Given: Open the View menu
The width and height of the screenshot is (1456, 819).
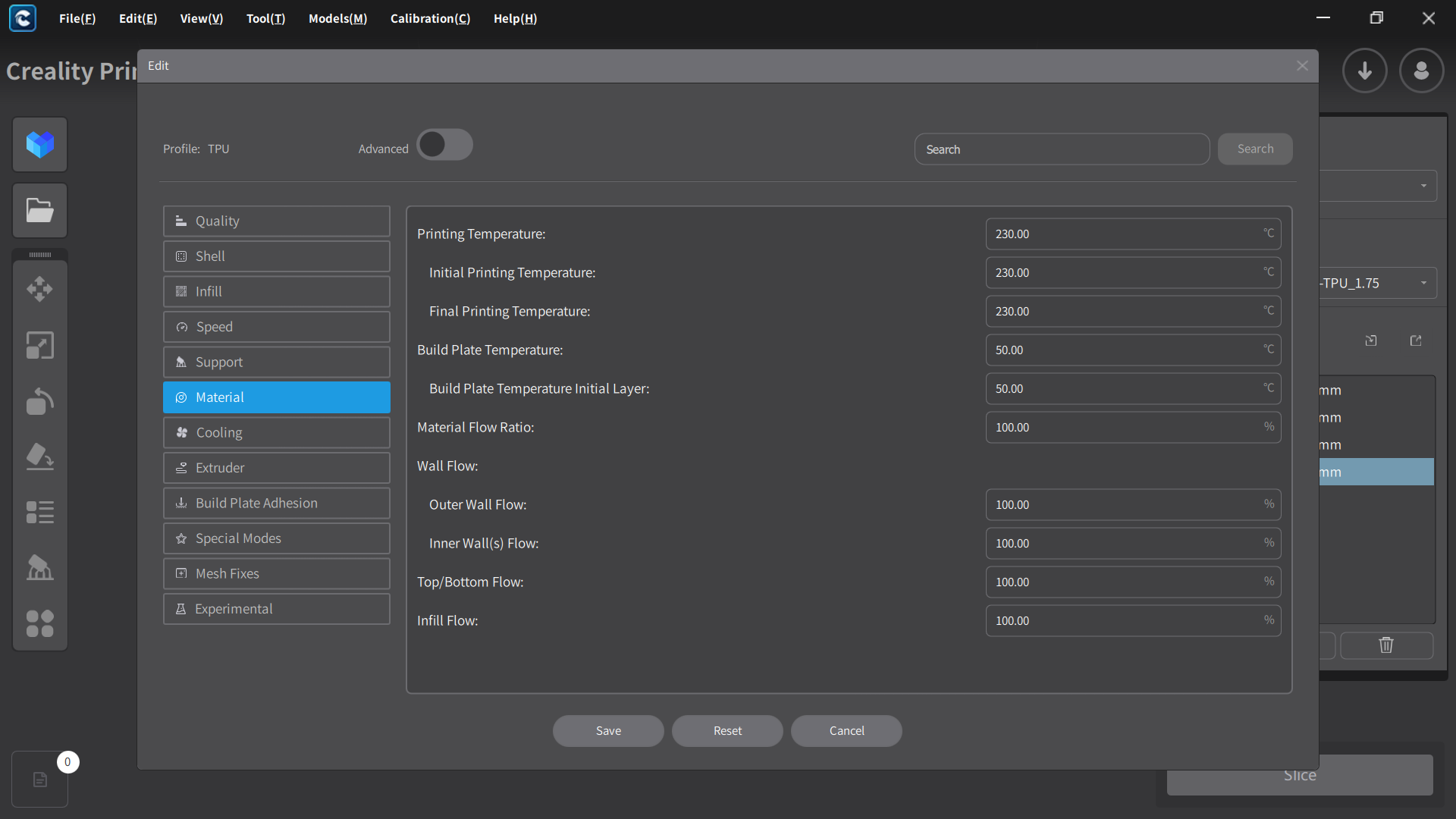Looking at the screenshot, I should coord(202,18).
